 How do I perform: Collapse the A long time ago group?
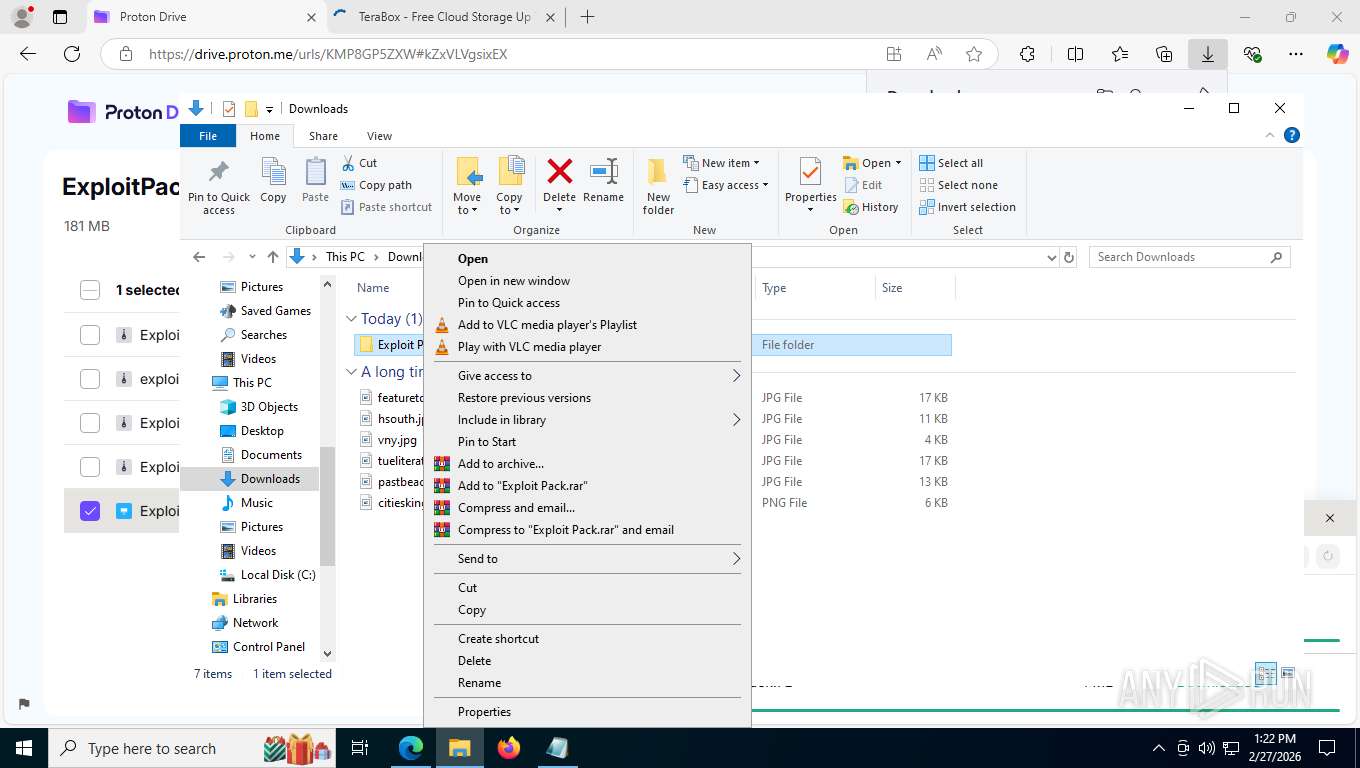(x=351, y=372)
